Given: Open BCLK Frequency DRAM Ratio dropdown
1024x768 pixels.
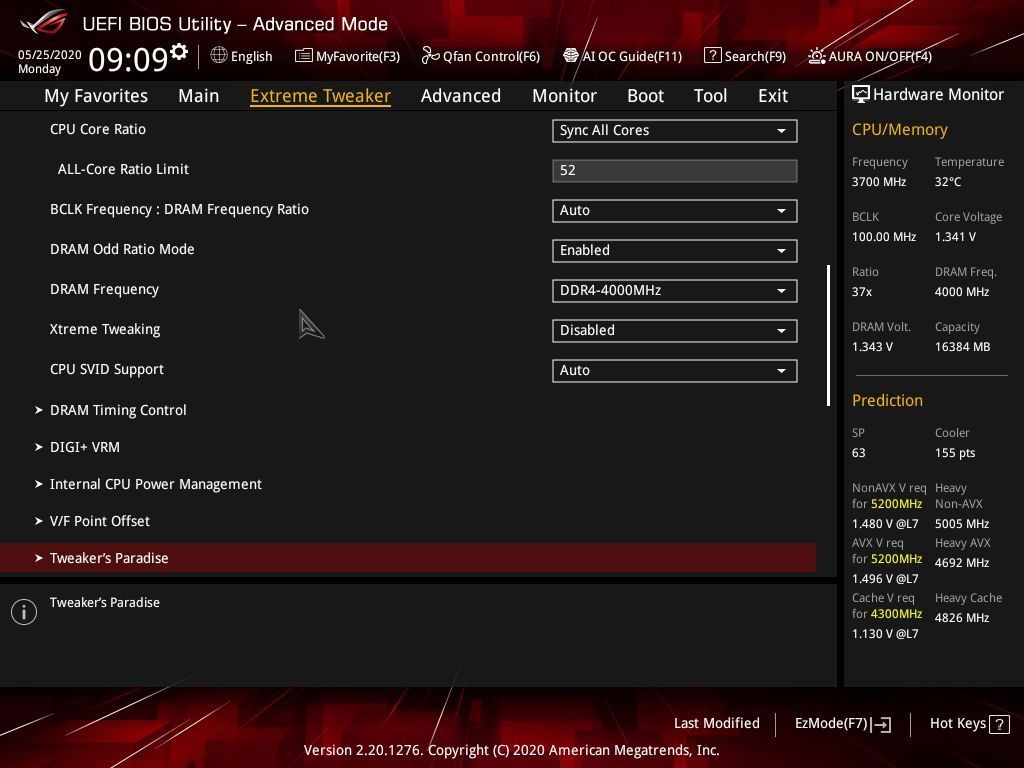Looking at the screenshot, I should [x=675, y=210].
